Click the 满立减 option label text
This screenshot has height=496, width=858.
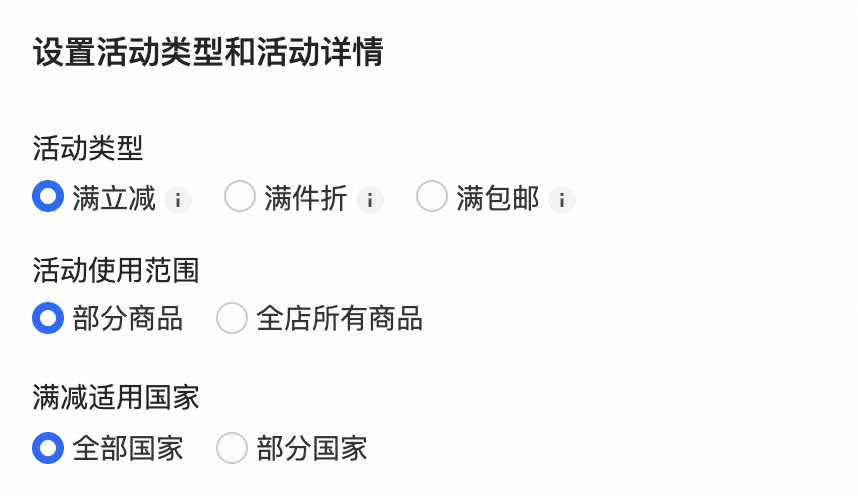114,199
